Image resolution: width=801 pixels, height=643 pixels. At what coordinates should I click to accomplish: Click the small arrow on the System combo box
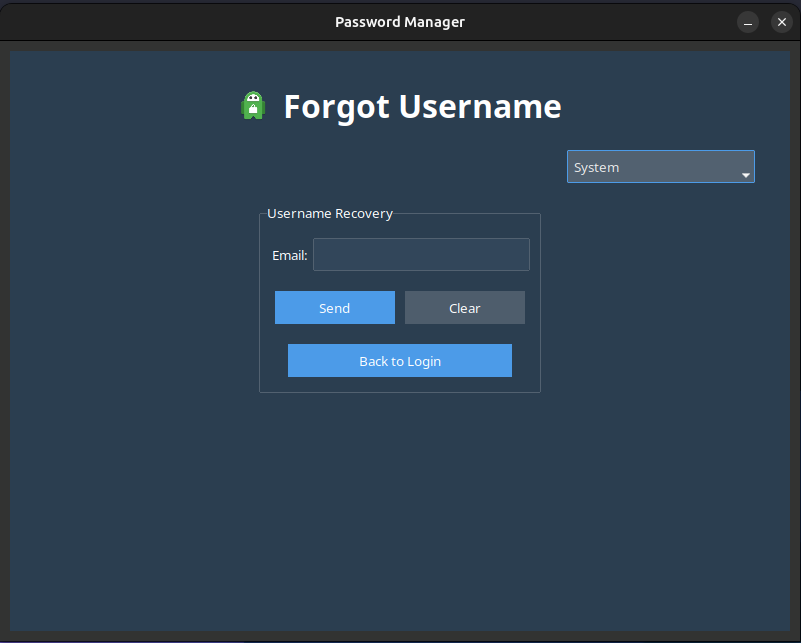[x=745, y=175]
